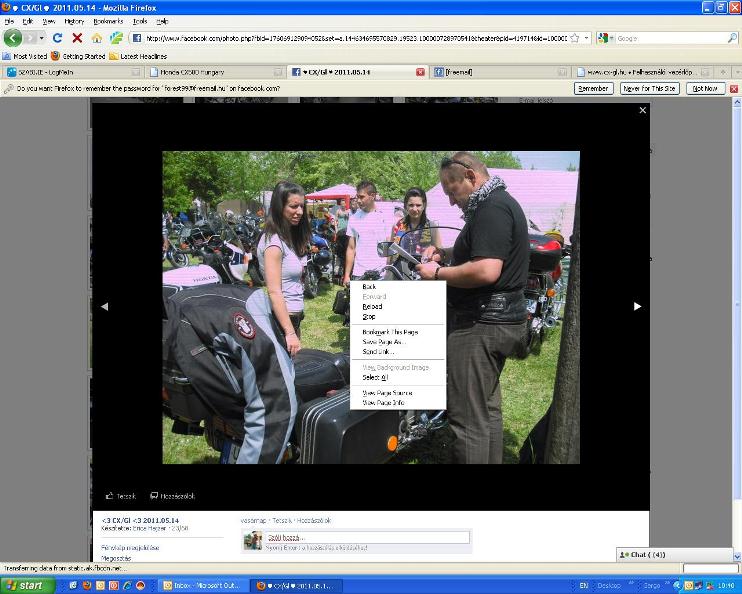Click the browser Reload icon

(x=57, y=38)
